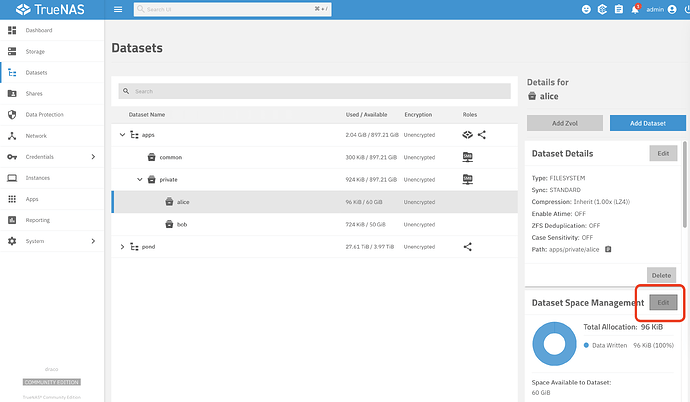The image size is (690, 402).
Task: Click the Add Dataset button
Action: pos(648,123)
